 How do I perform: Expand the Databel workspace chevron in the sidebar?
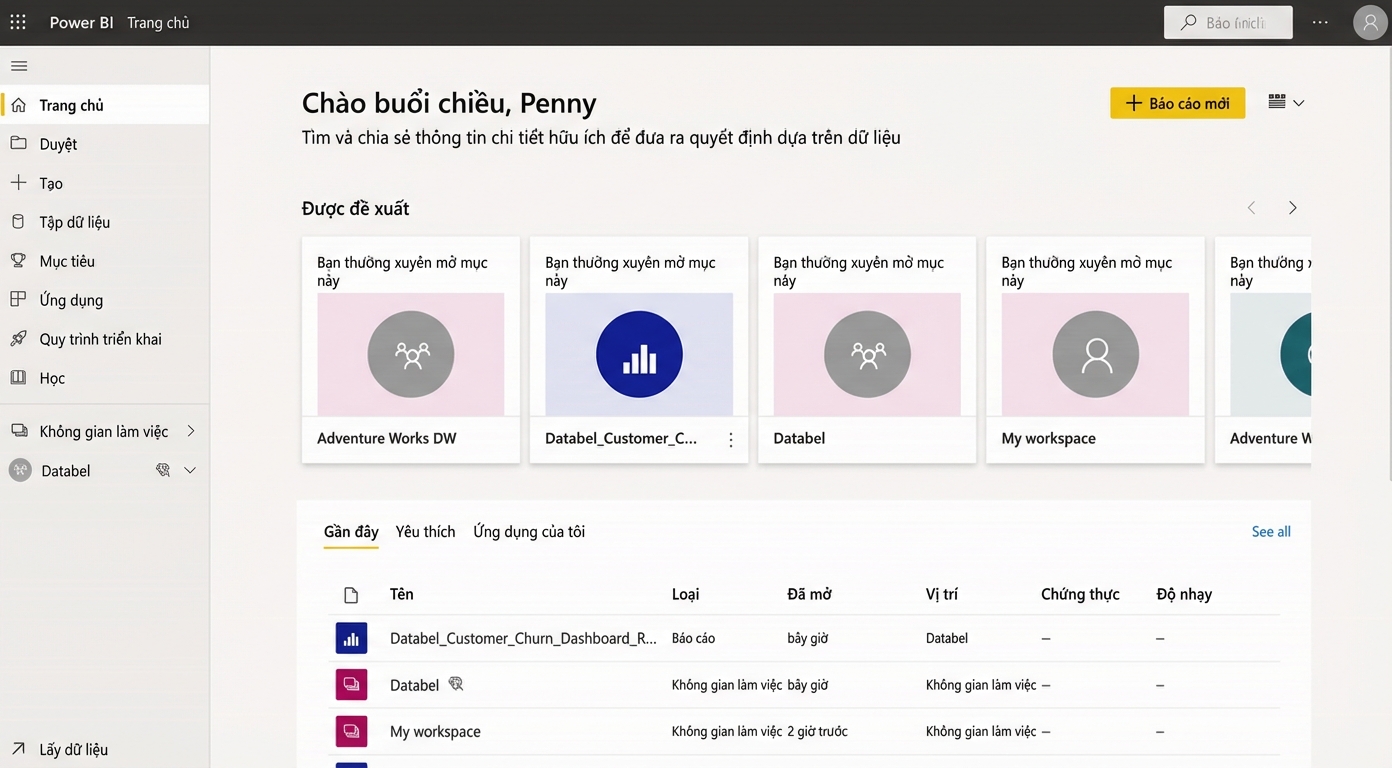pos(190,470)
